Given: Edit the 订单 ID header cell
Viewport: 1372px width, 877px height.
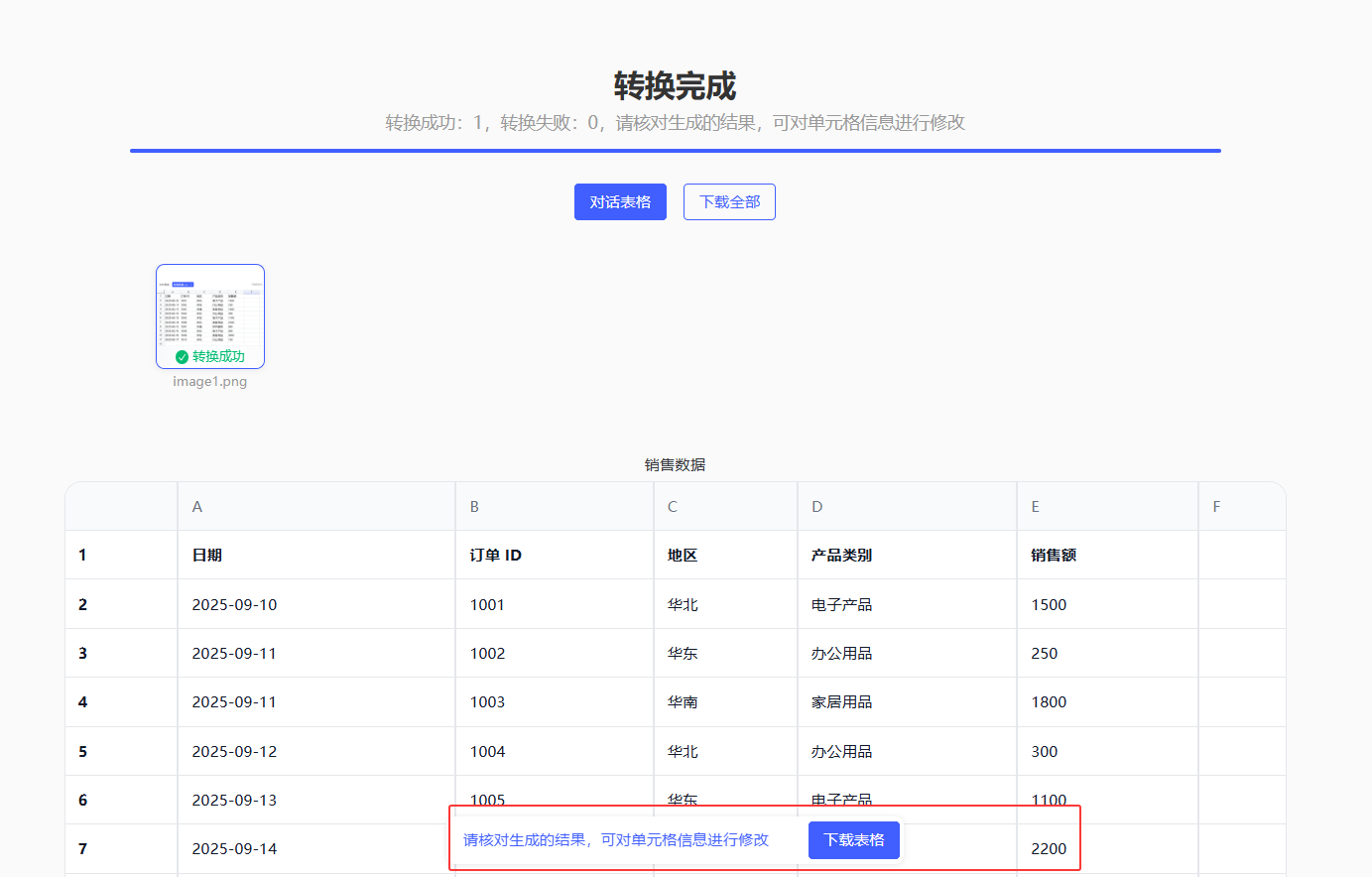Looking at the screenshot, I should coord(554,556).
